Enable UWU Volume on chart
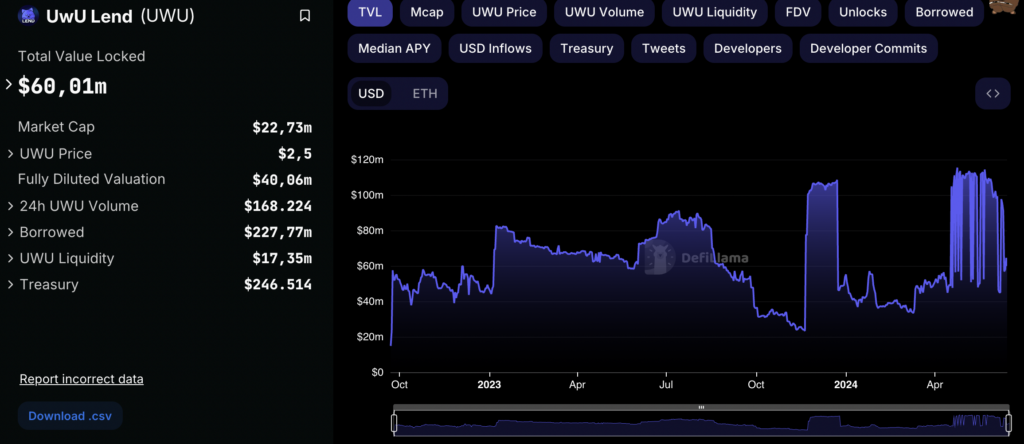This screenshot has width=1024, height=444. point(604,12)
